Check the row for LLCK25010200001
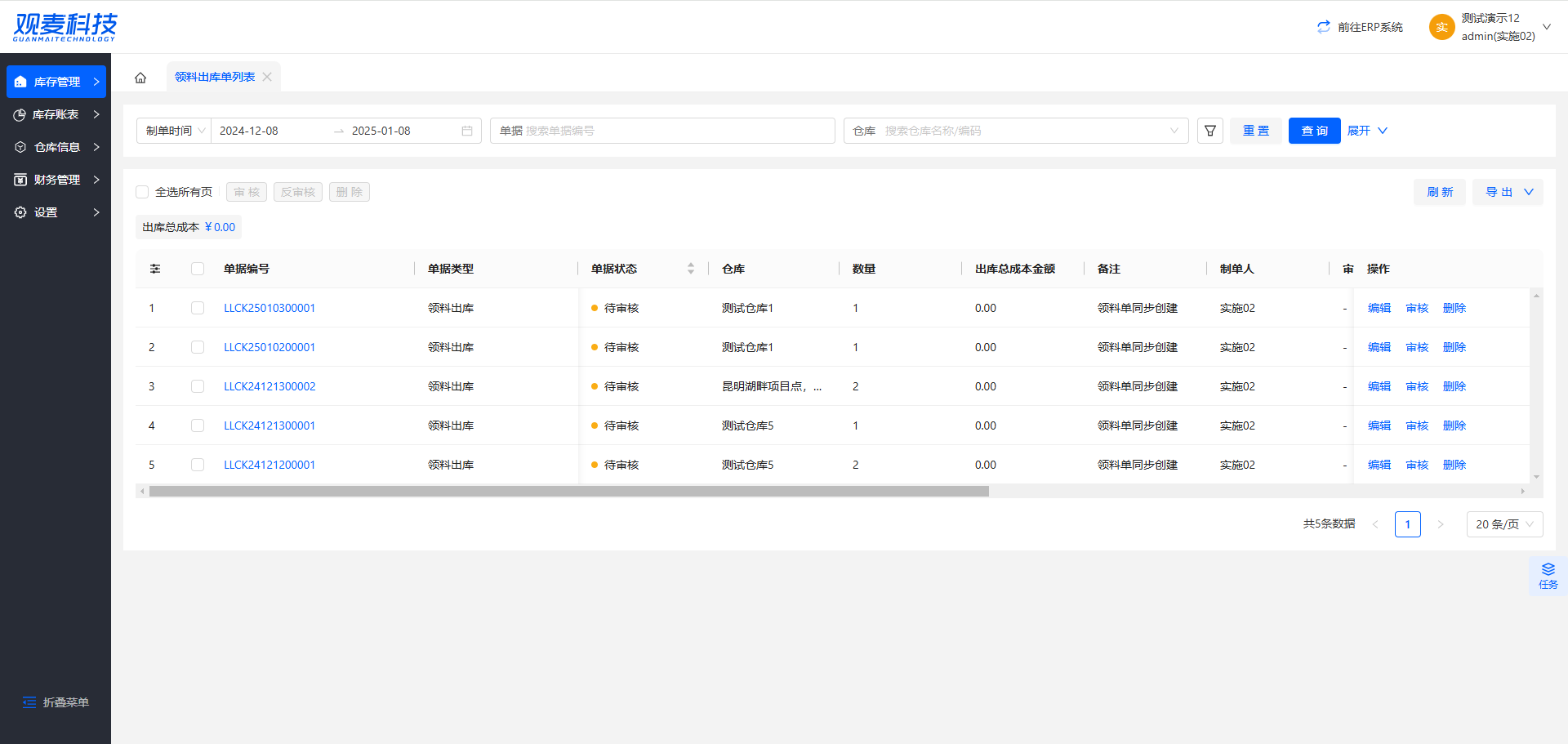The width and height of the screenshot is (1568, 744). click(198, 347)
